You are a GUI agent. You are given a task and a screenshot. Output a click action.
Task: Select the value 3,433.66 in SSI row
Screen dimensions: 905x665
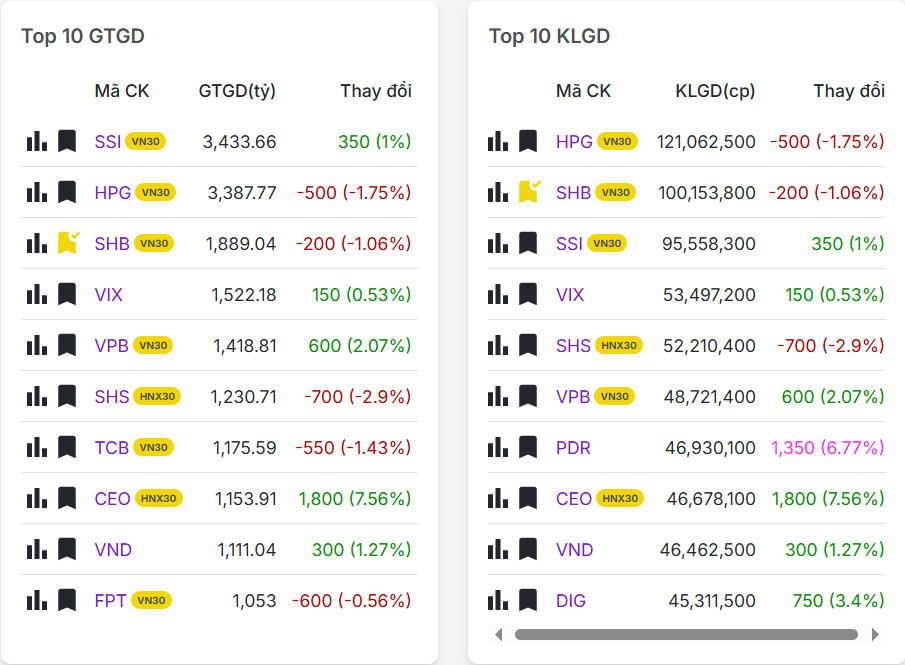tap(240, 141)
